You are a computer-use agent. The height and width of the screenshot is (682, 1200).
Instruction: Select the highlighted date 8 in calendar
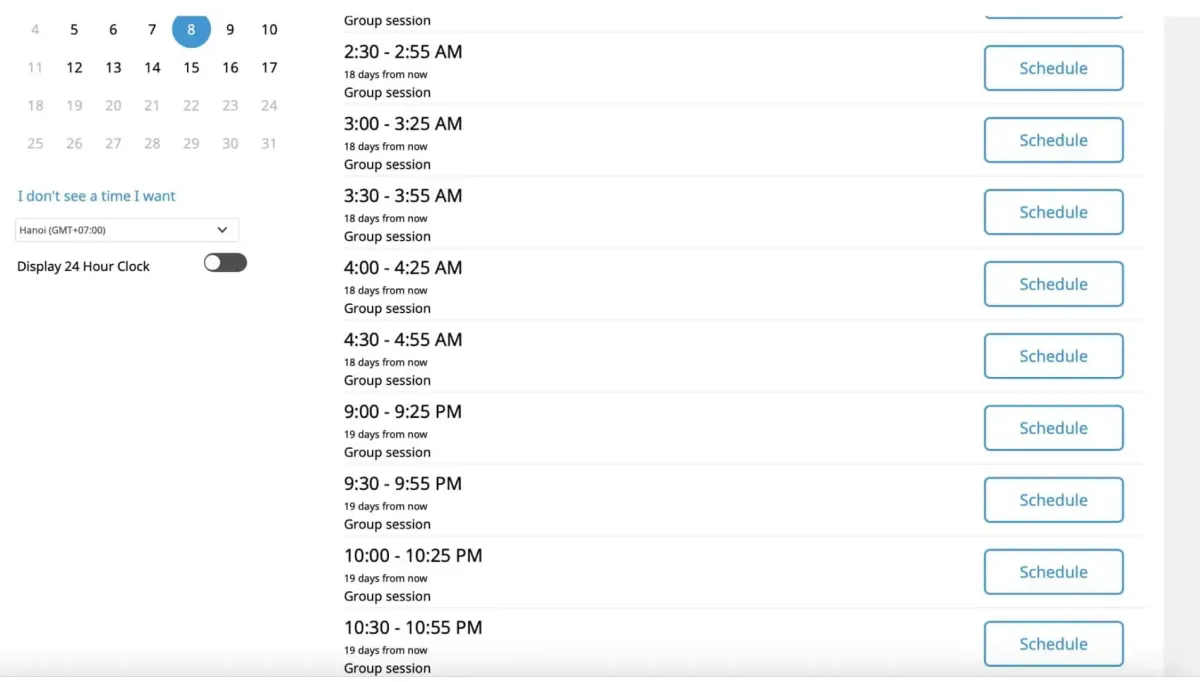click(191, 29)
